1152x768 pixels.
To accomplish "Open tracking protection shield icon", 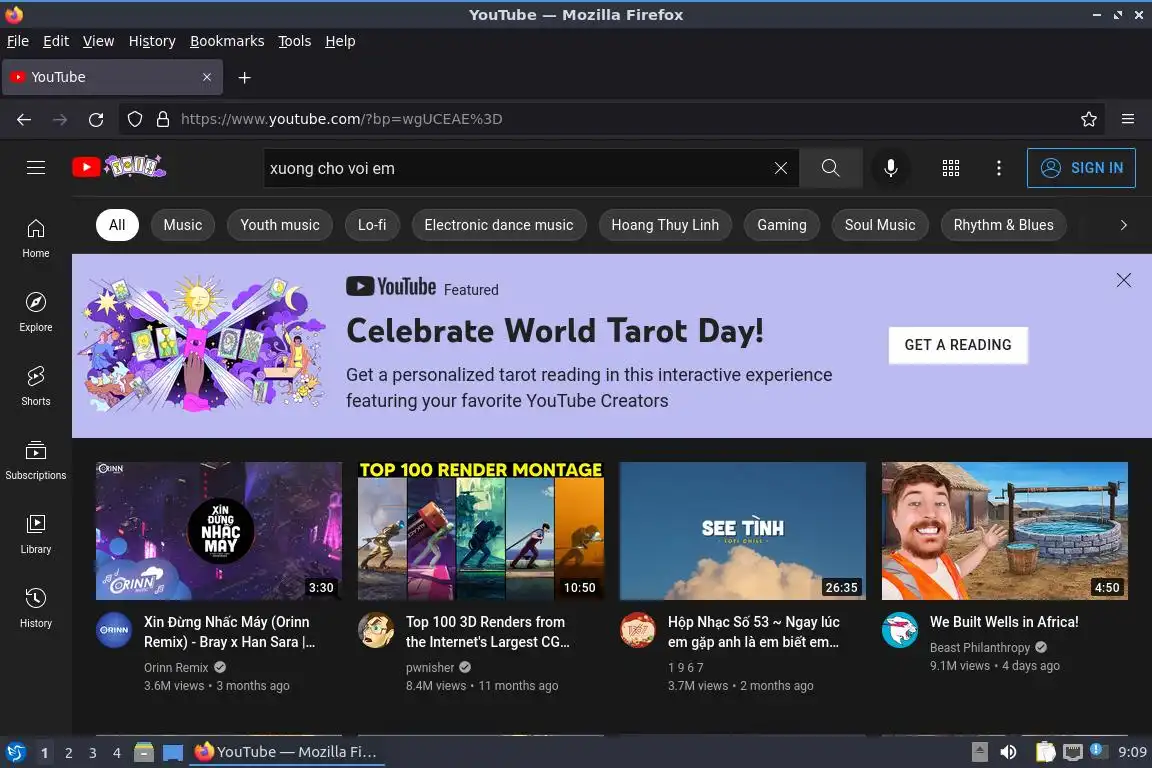I will (x=134, y=119).
